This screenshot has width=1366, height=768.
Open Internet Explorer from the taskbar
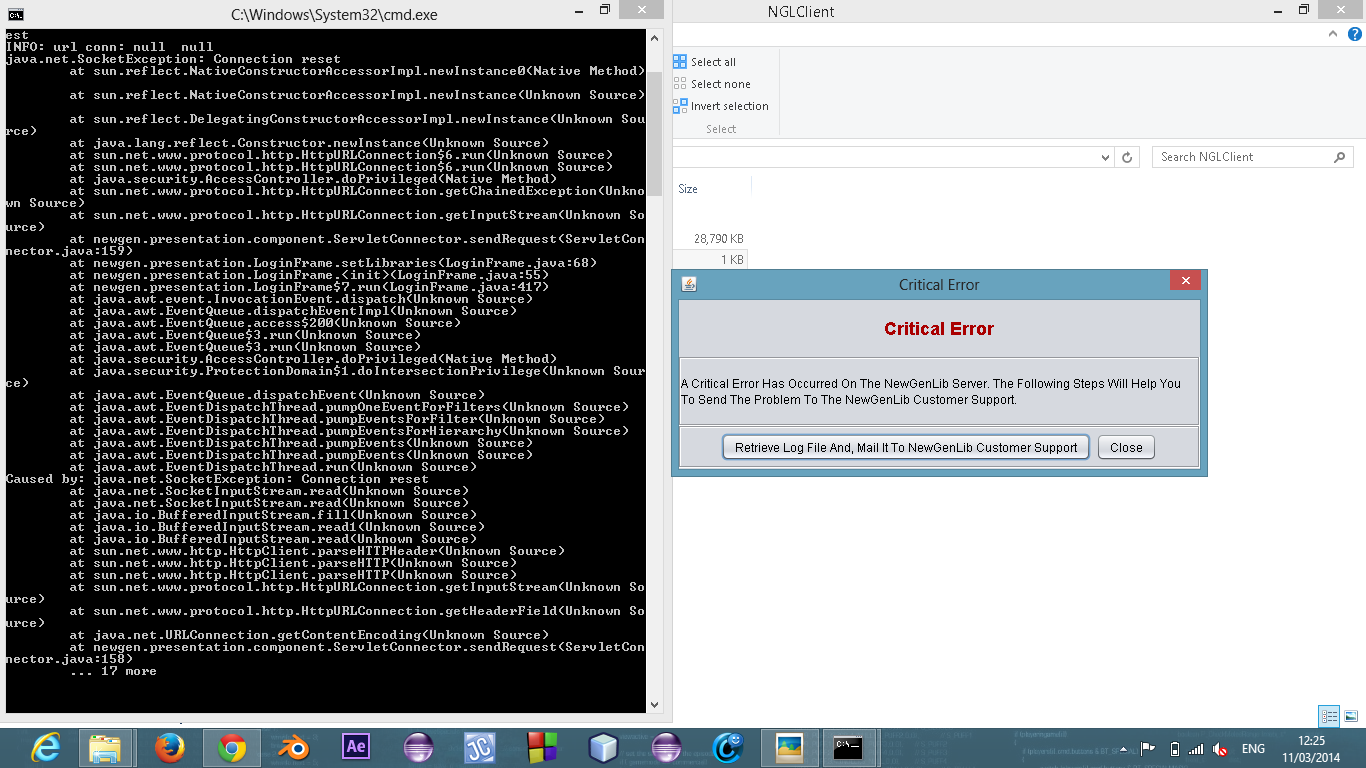coord(45,747)
